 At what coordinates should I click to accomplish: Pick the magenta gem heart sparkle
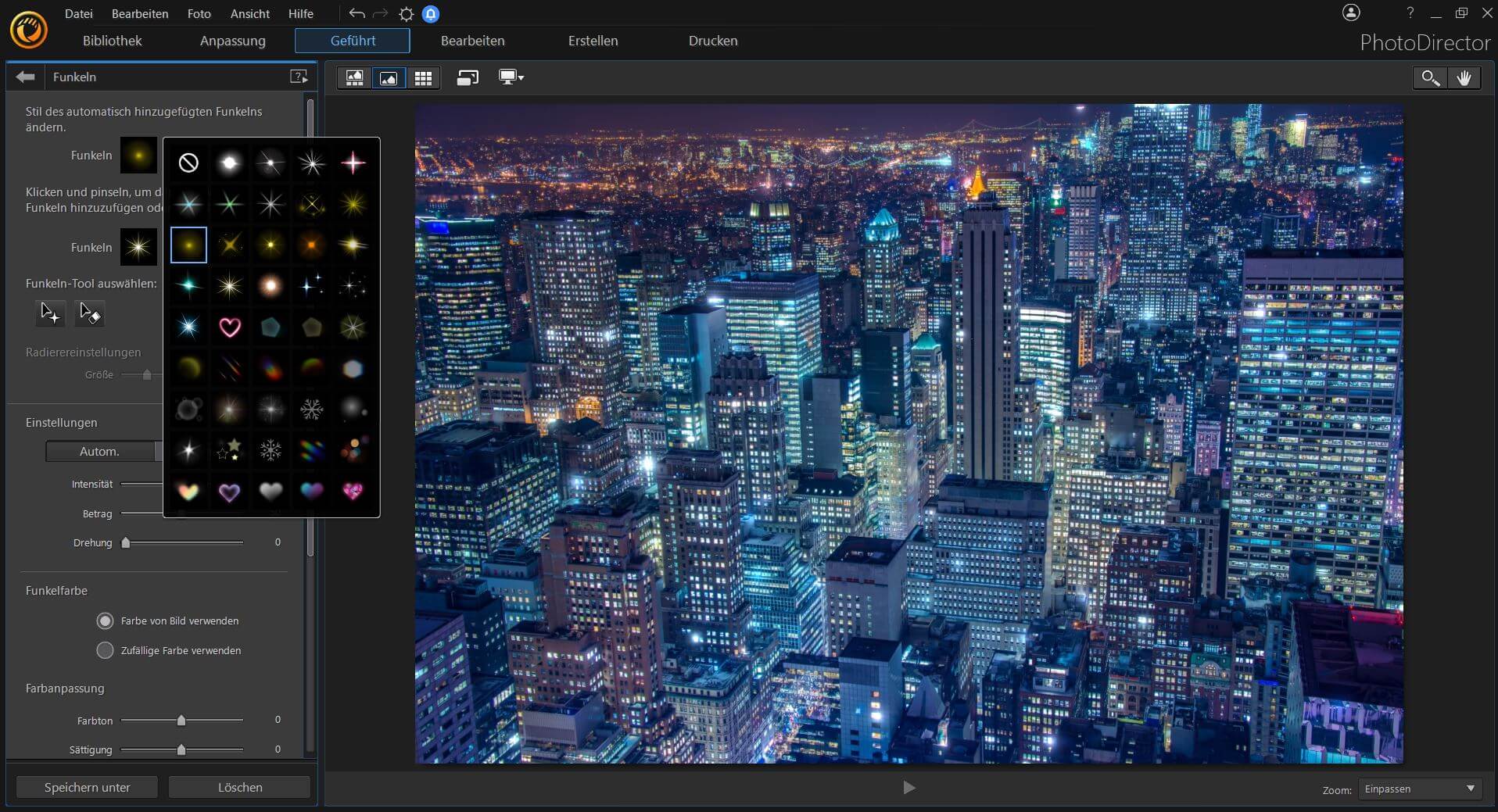[353, 491]
